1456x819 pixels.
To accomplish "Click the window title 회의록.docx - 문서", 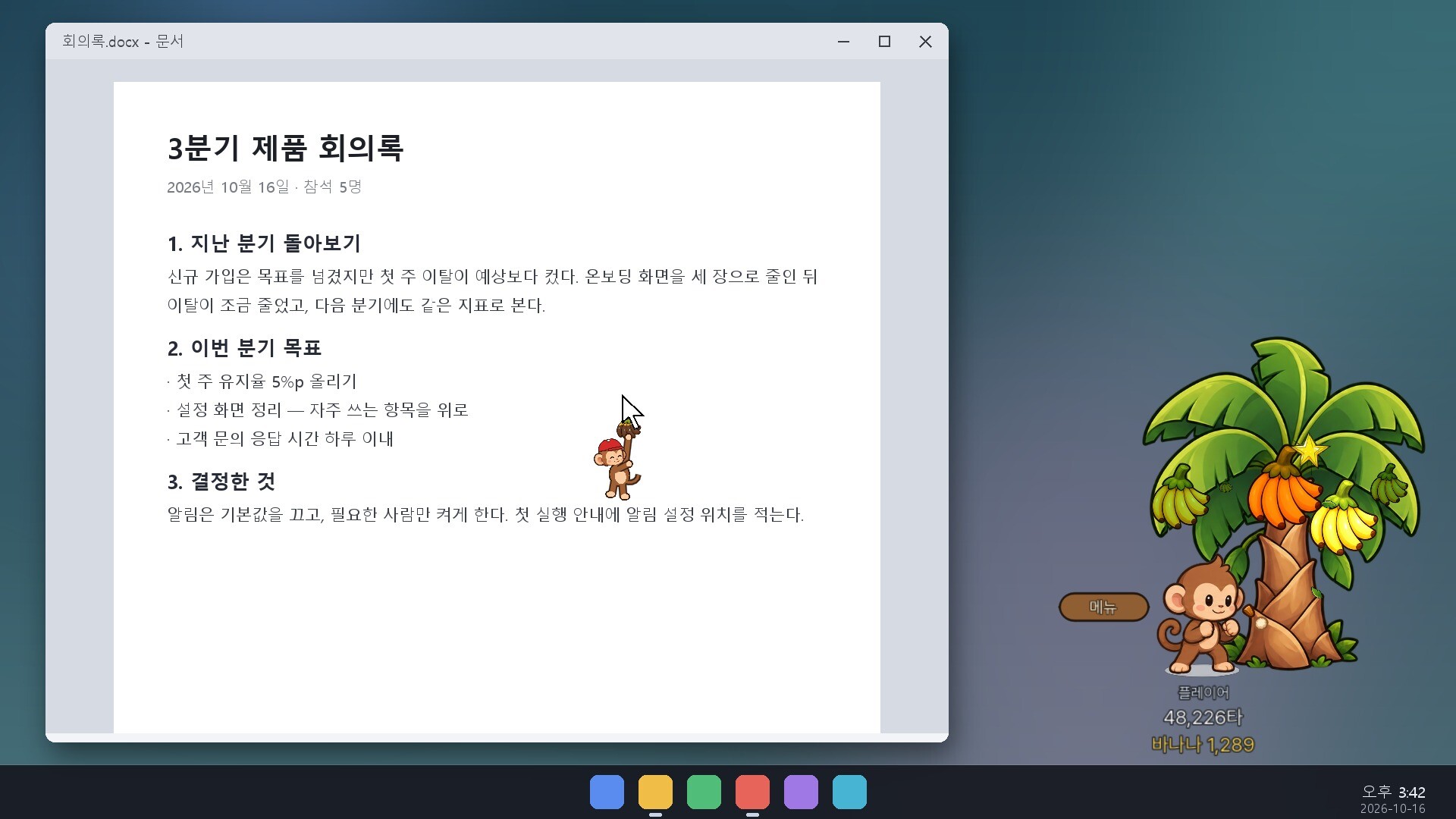I will (123, 42).
